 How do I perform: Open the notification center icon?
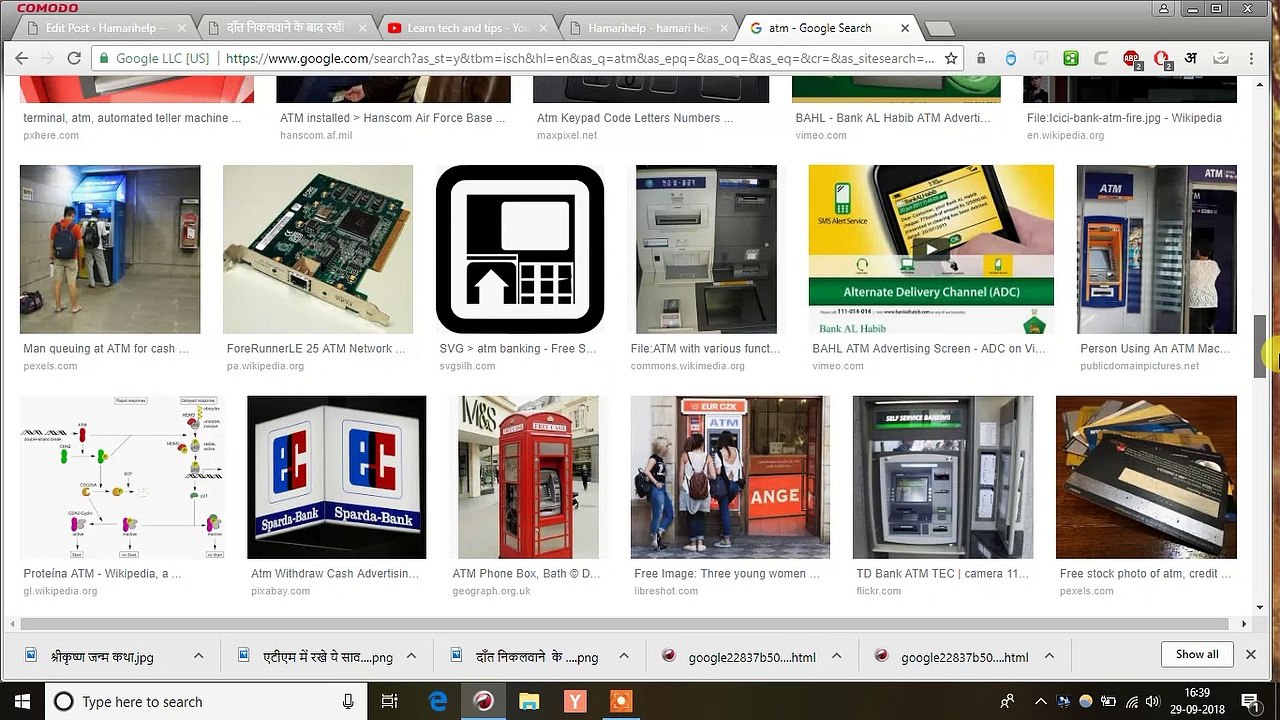1250,702
